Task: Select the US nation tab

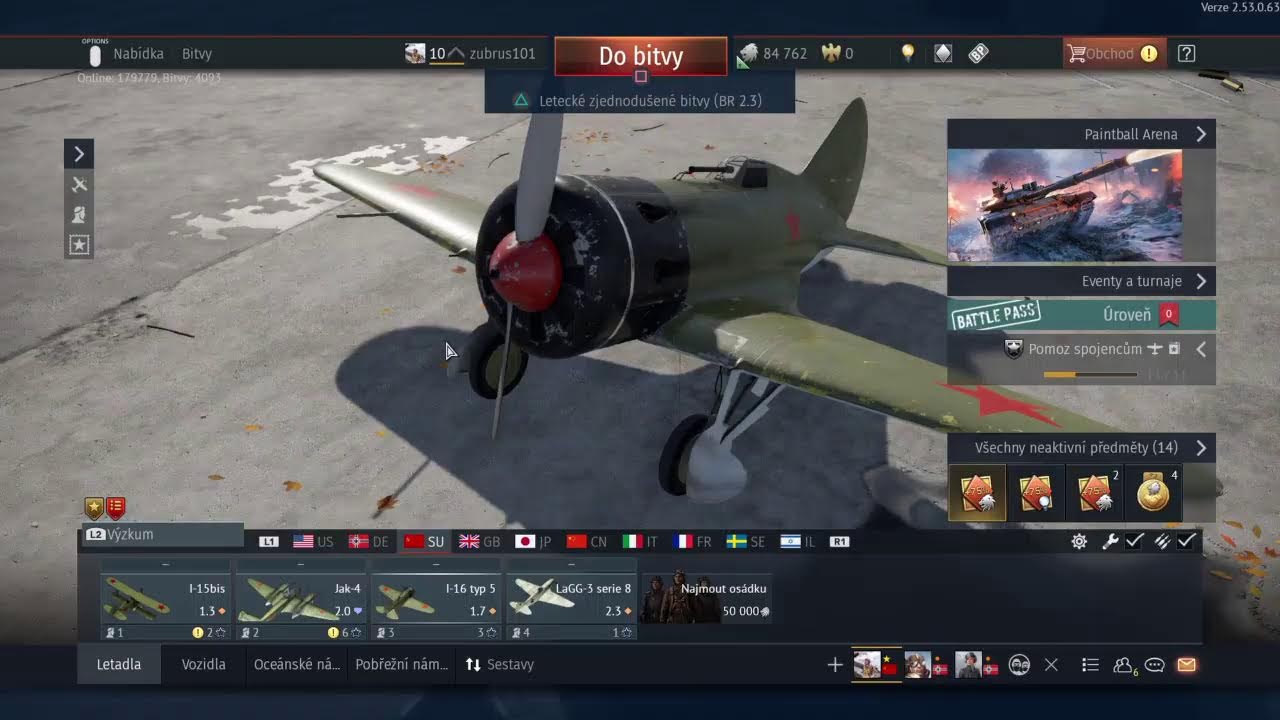Action: [313, 541]
